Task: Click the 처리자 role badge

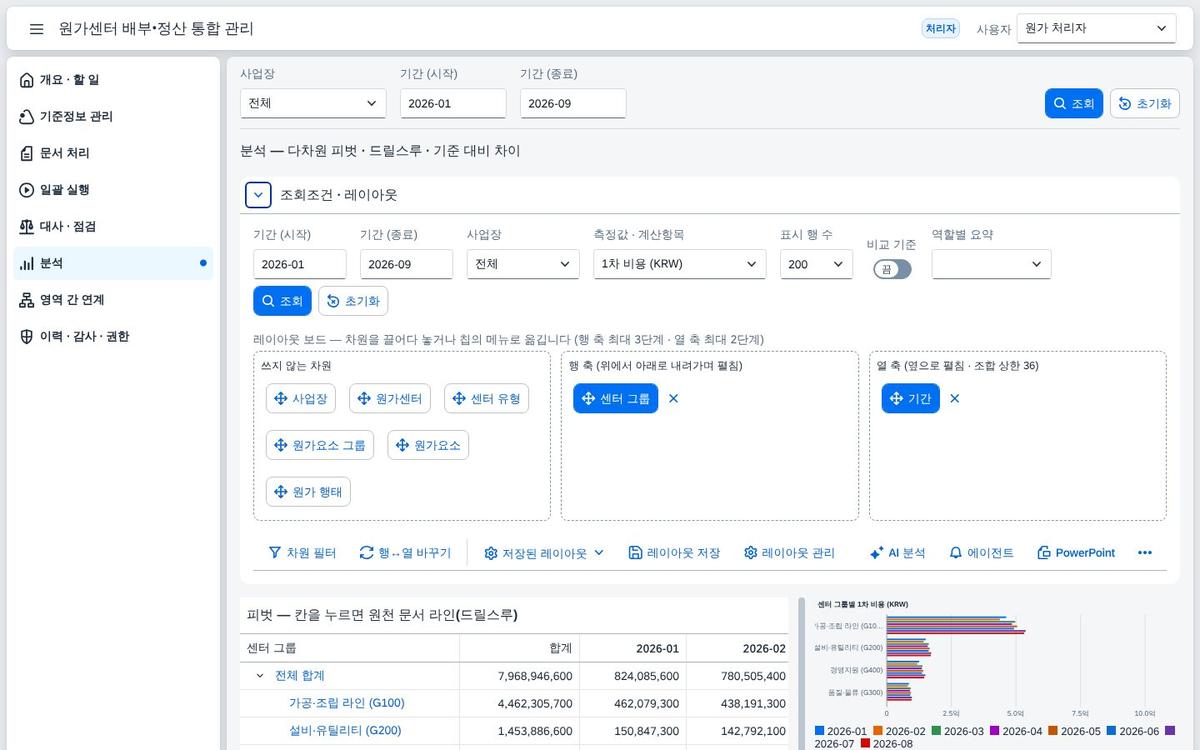Action: point(940,29)
